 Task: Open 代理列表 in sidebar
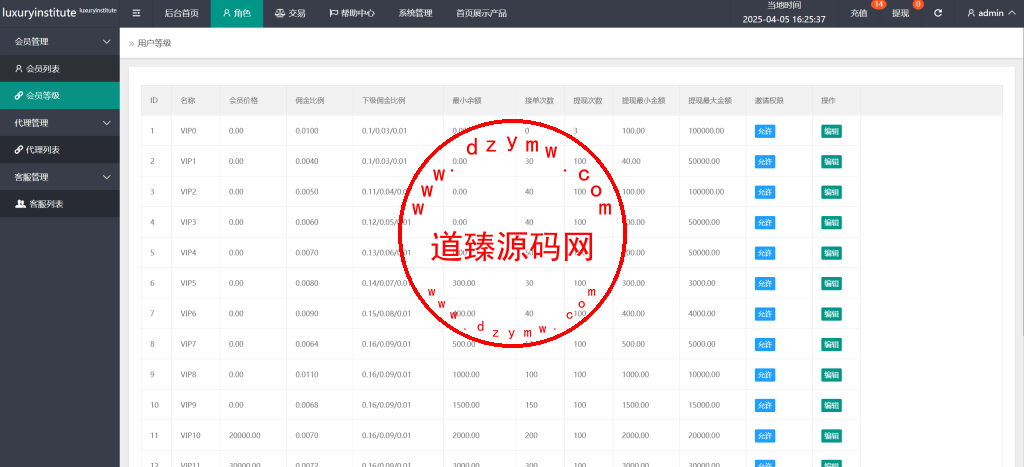[59, 150]
